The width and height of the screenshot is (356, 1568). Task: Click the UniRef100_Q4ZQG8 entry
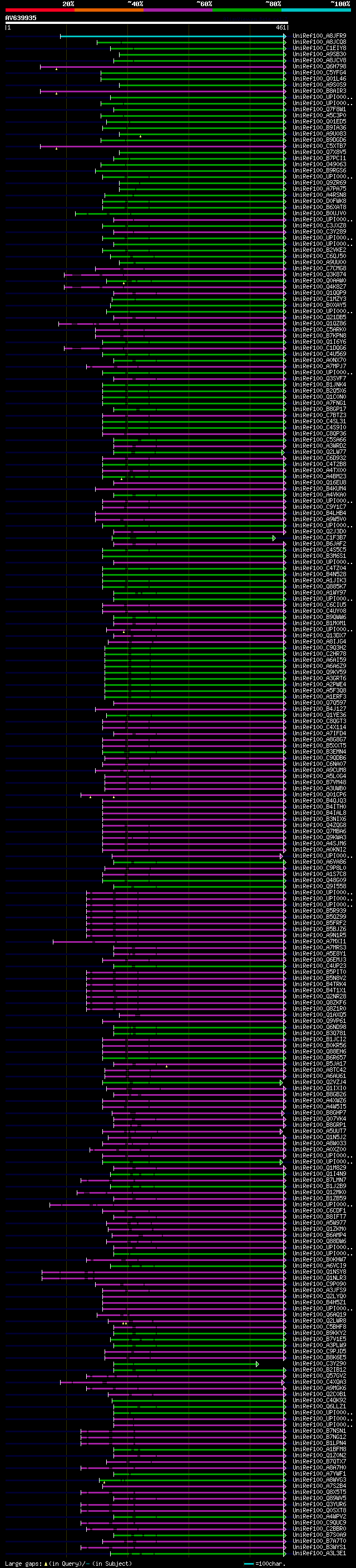tap(319, 825)
